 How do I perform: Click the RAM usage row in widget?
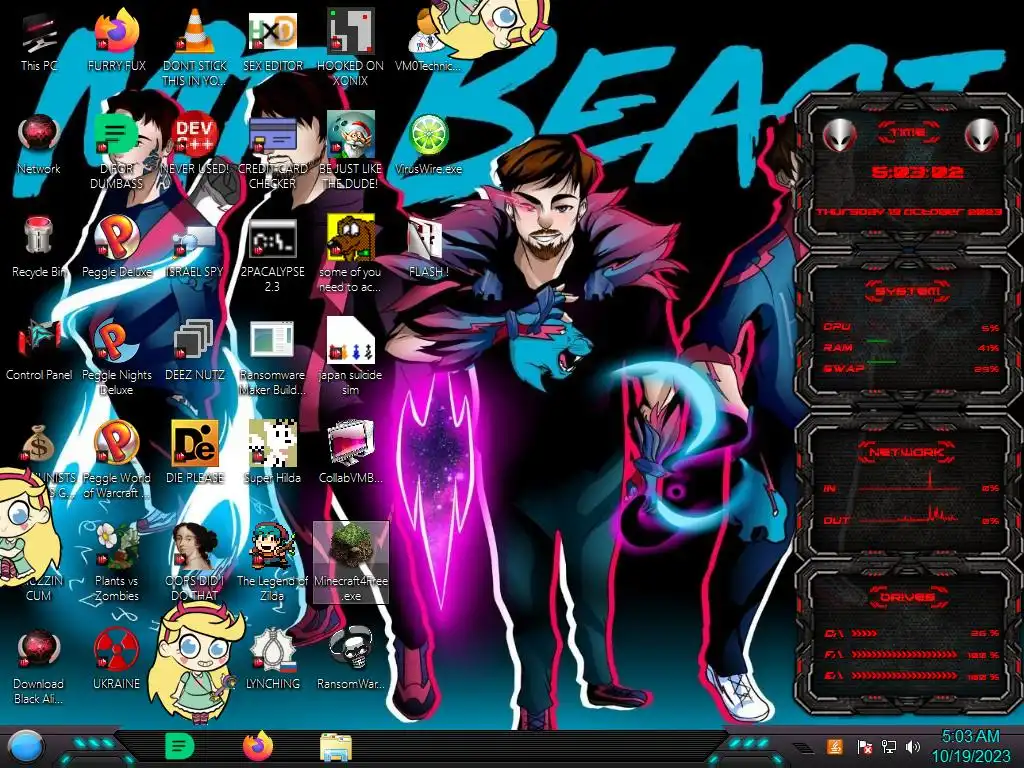pos(912,347)
